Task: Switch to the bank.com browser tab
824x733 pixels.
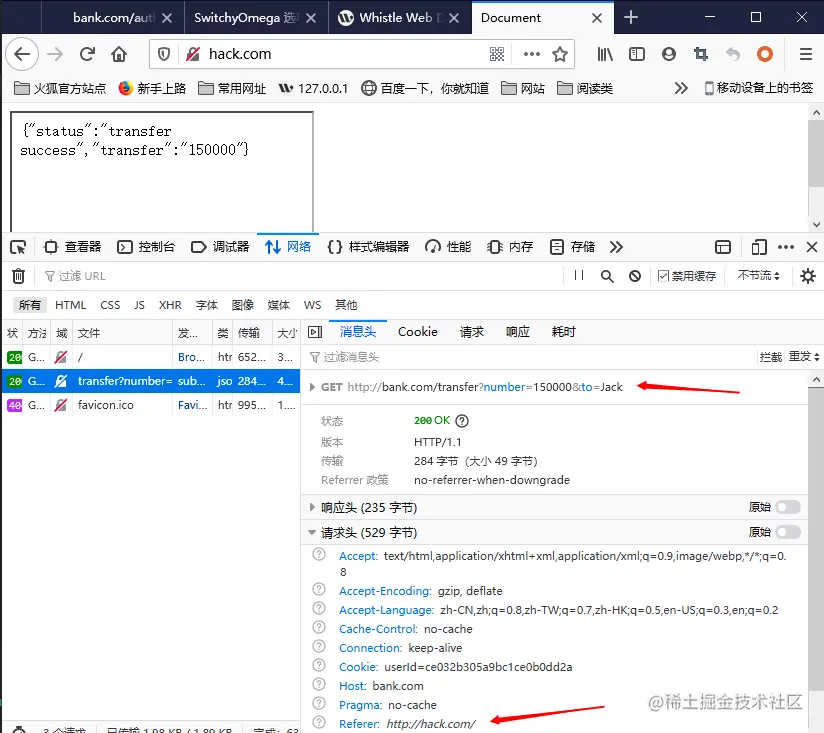Action: pyautogui.click(x=112, y=17)
